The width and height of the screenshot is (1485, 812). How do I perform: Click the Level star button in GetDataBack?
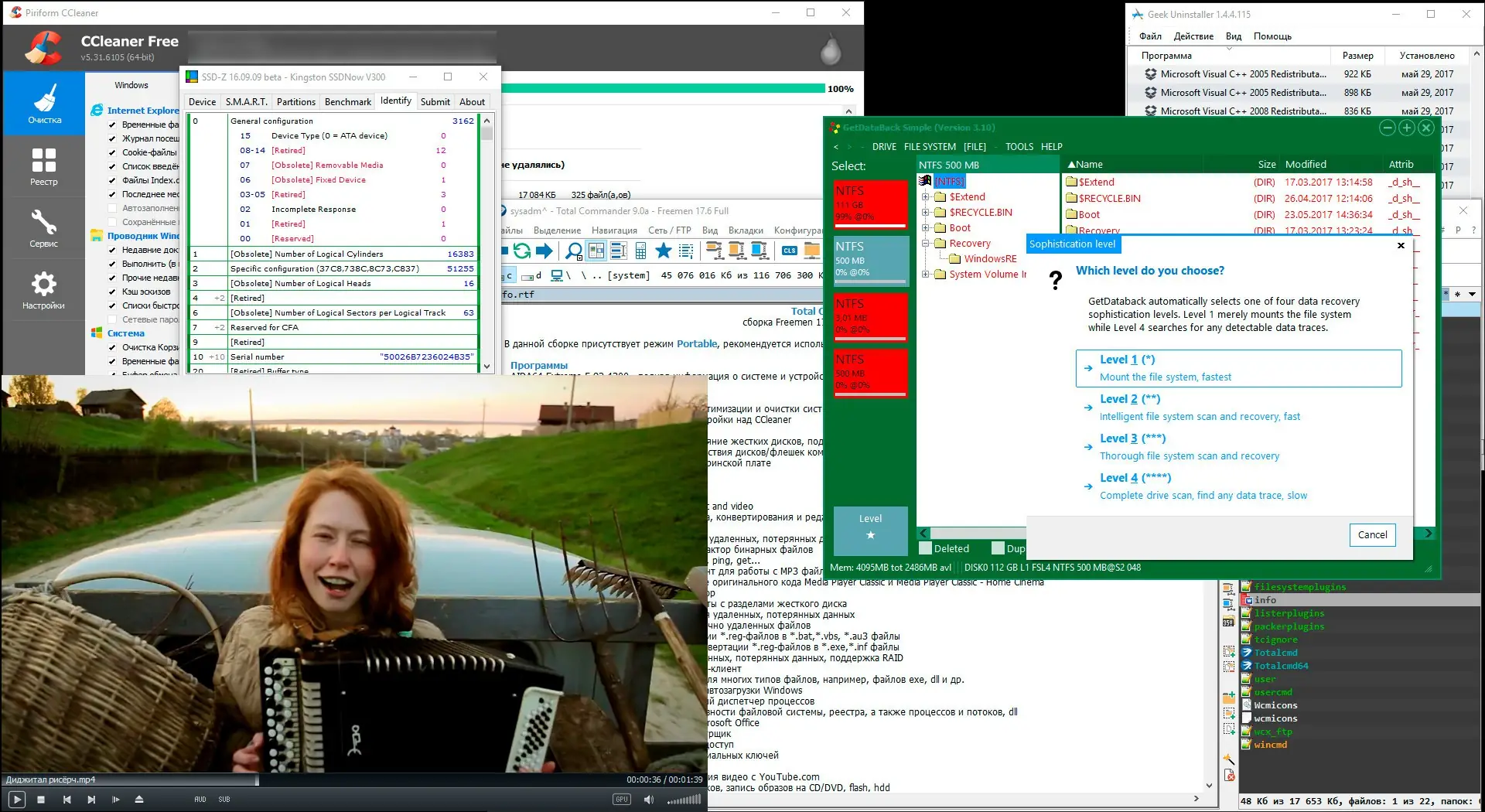pyautogui.click(x=870, y=531)
